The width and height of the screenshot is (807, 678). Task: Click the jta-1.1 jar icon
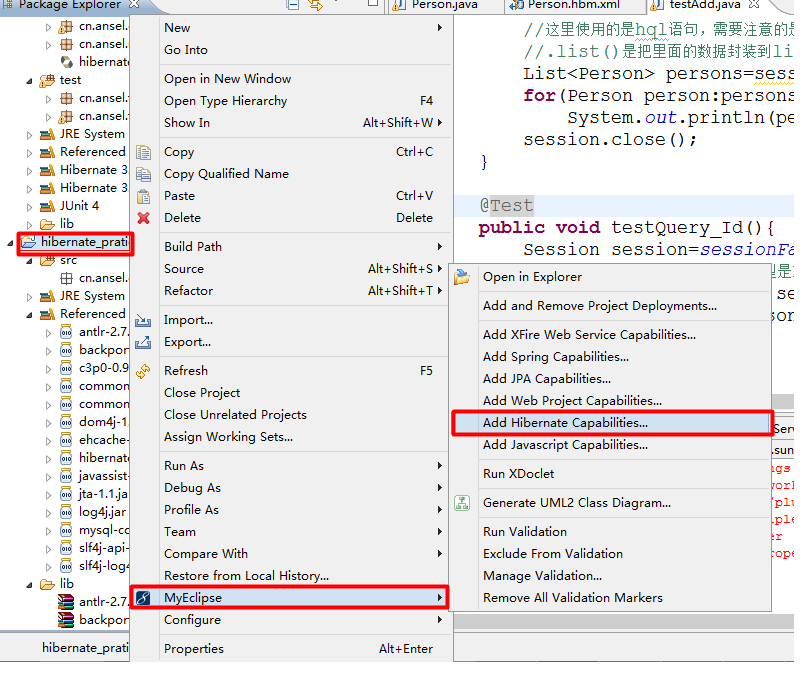tap(66, 495)
